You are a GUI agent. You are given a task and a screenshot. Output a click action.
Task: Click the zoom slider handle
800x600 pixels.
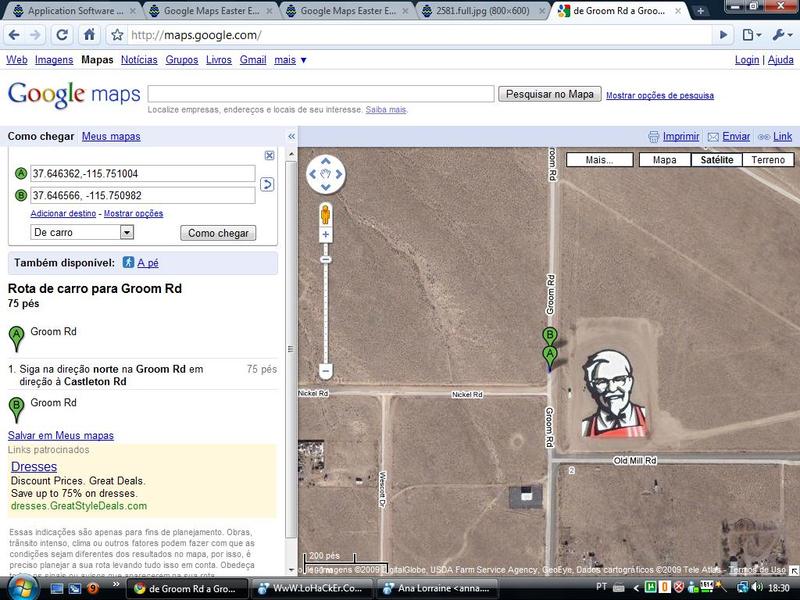[x=326, y=260]
